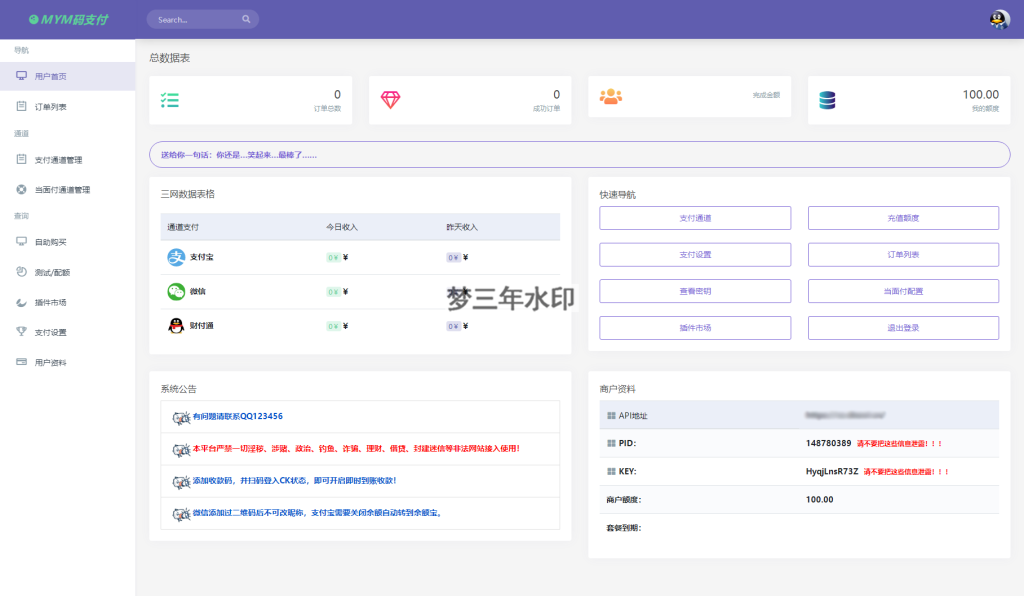Click the WeChat 微信 icon
This screenshot has width=1024, height=596.
pyautogui.click(x=176, y=291)
